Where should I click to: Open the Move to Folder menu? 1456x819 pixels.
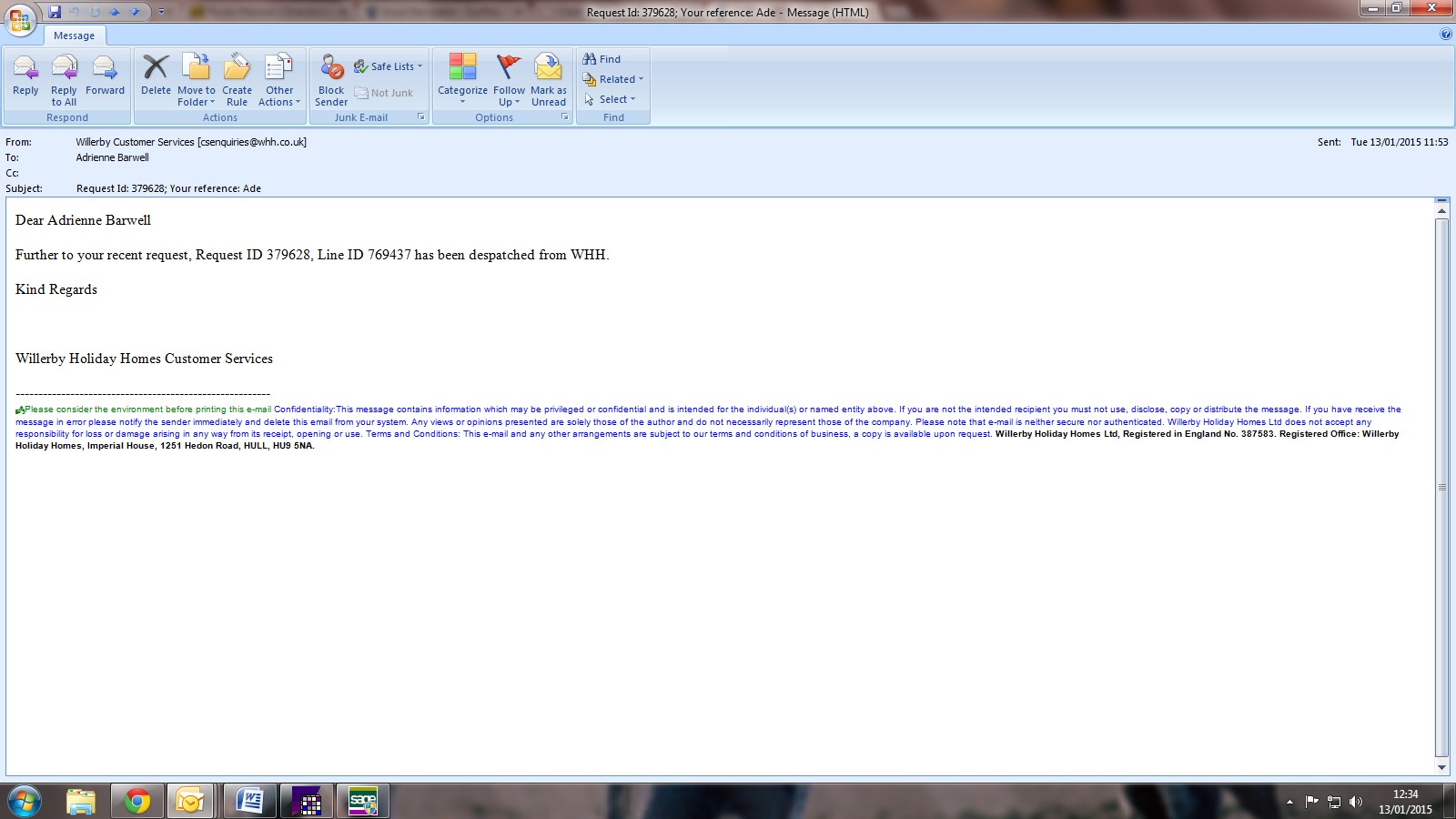197,80
